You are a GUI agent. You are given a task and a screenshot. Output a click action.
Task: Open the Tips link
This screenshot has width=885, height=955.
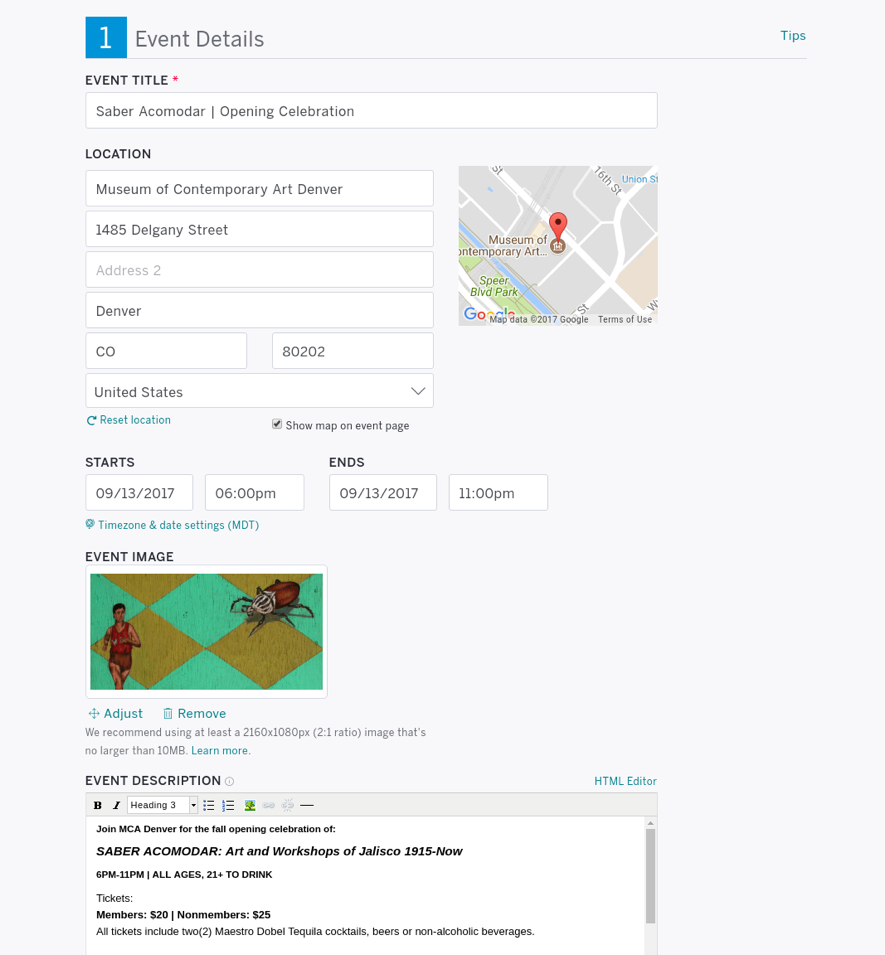(793, 35)
